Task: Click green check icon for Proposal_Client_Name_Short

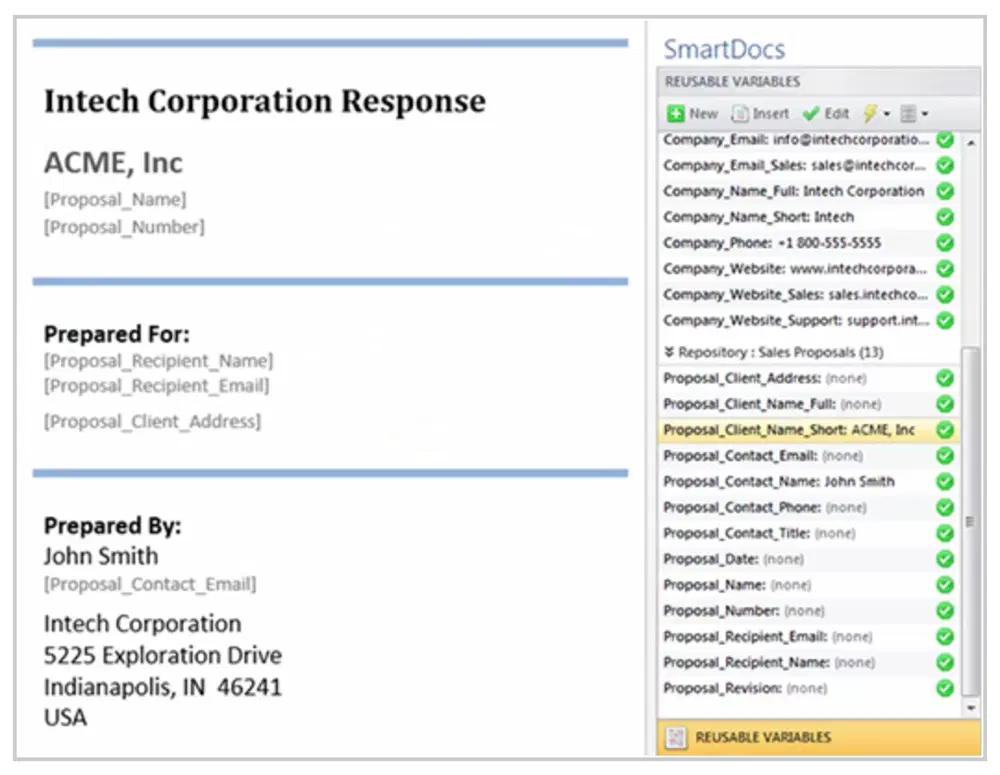Action: (x=945, y=430)
